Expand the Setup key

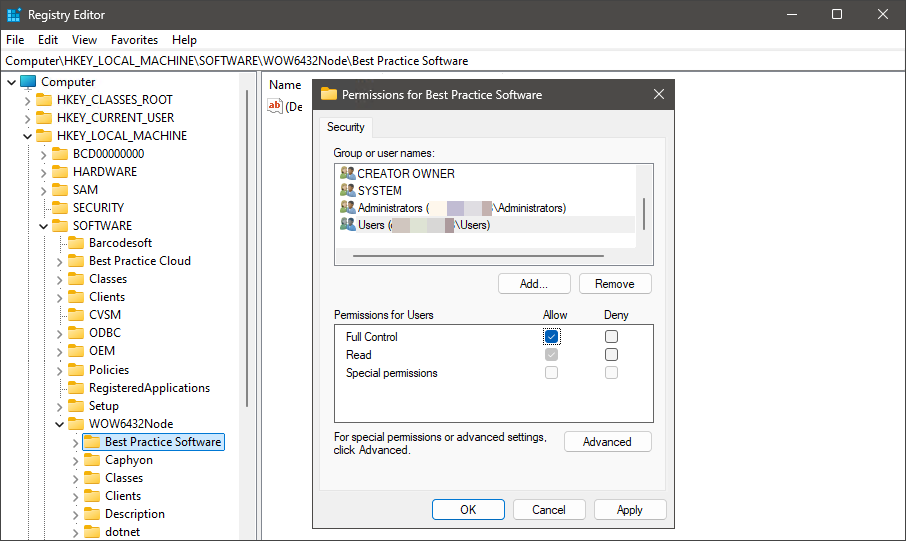[x=60, y=407]
